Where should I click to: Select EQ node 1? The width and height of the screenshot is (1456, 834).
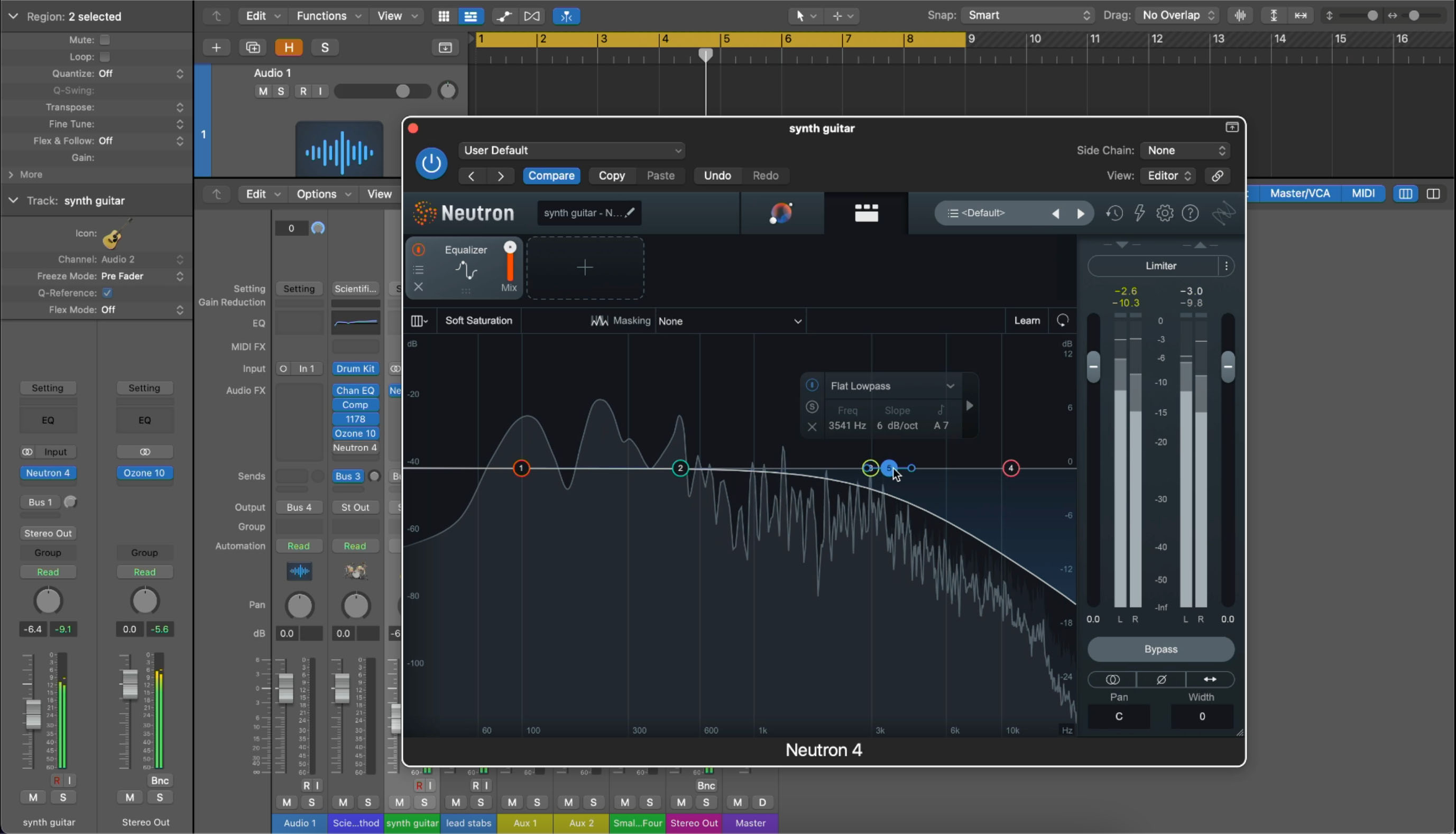point(521,468)
